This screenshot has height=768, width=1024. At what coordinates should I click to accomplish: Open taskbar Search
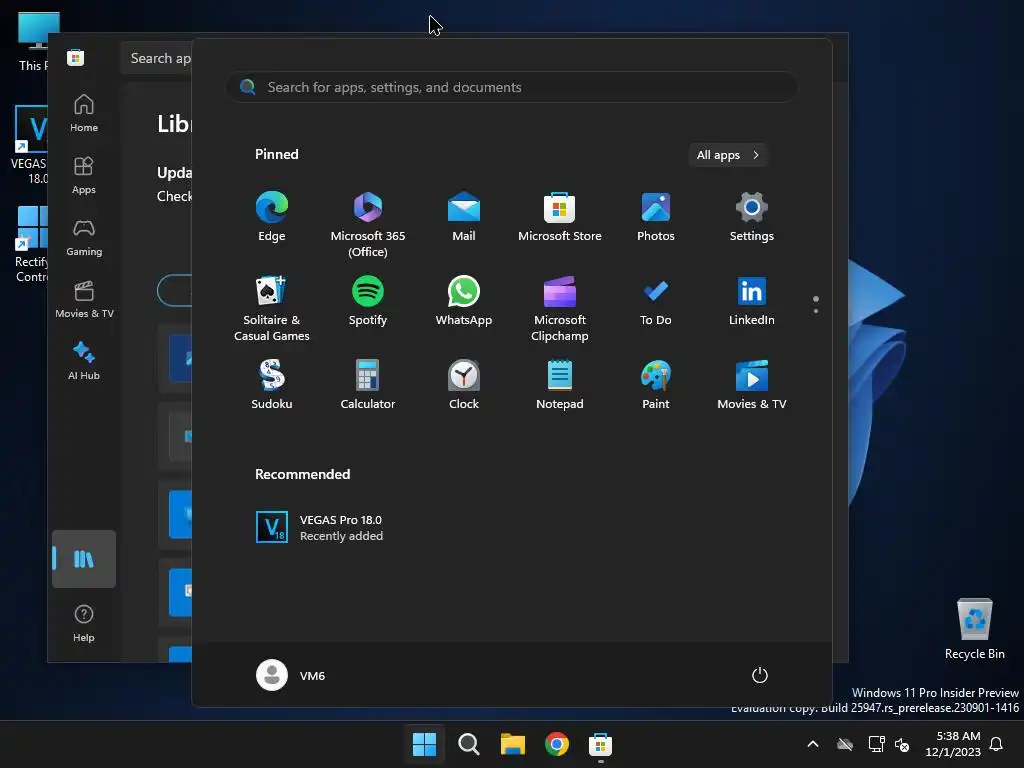click(x=468, y=744)
